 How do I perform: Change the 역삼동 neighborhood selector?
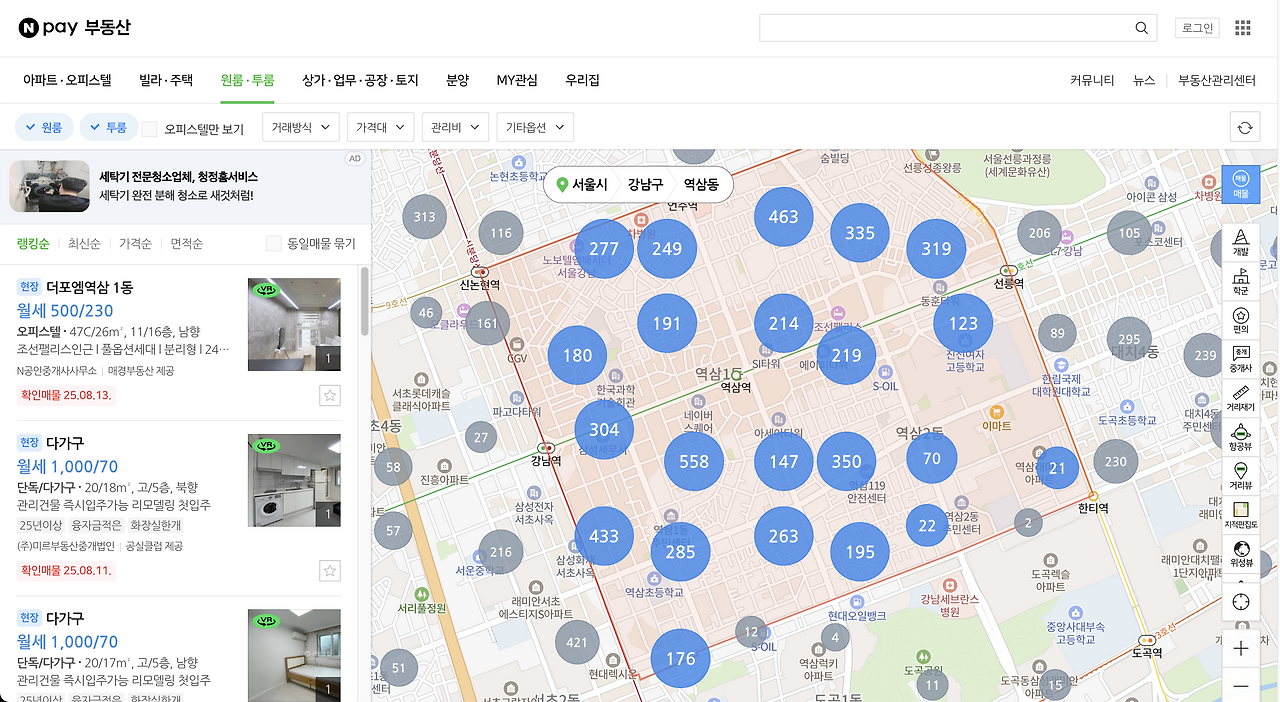[x=701, y=185]
